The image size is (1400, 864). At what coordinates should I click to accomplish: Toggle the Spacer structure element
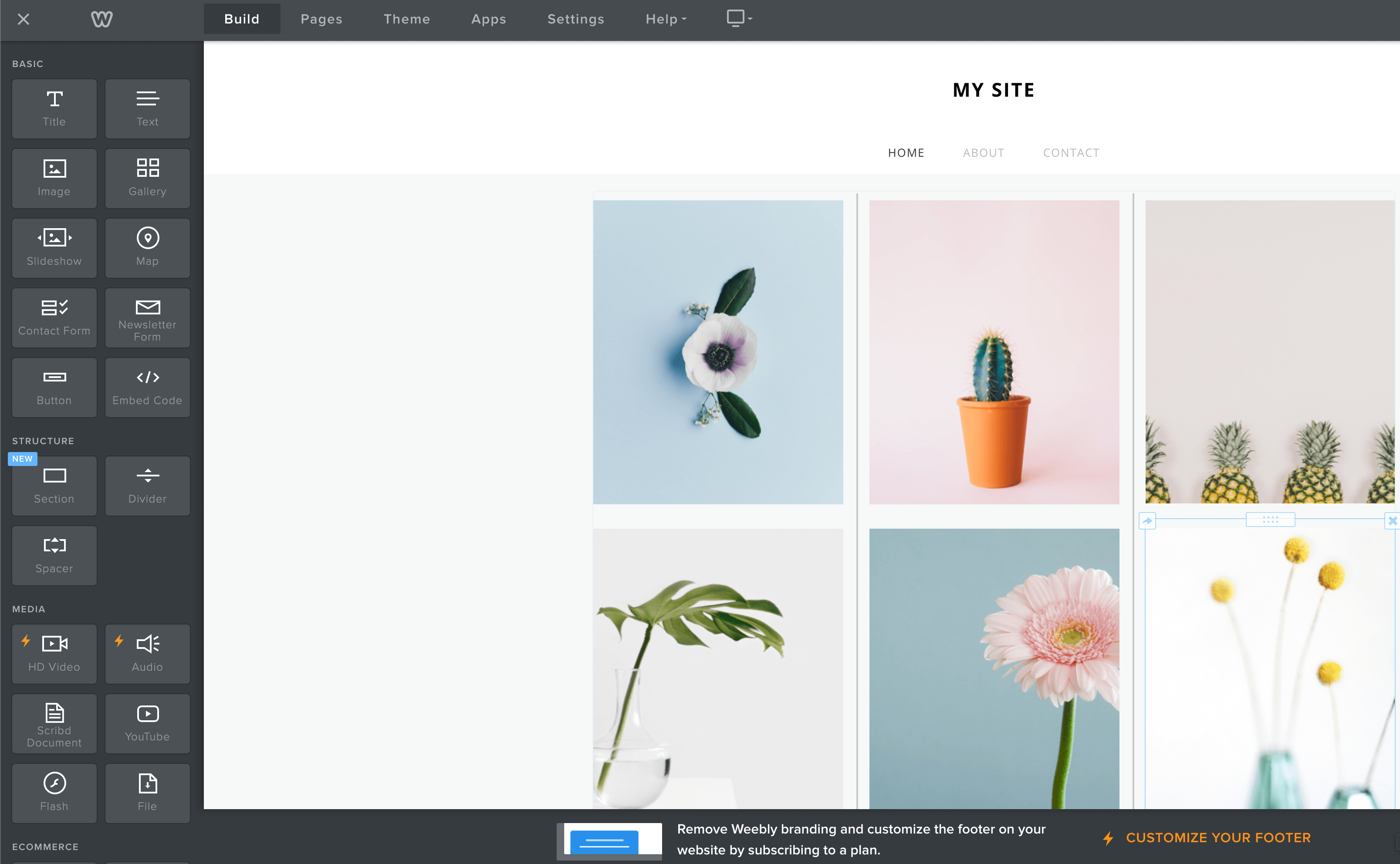[54, 554]
